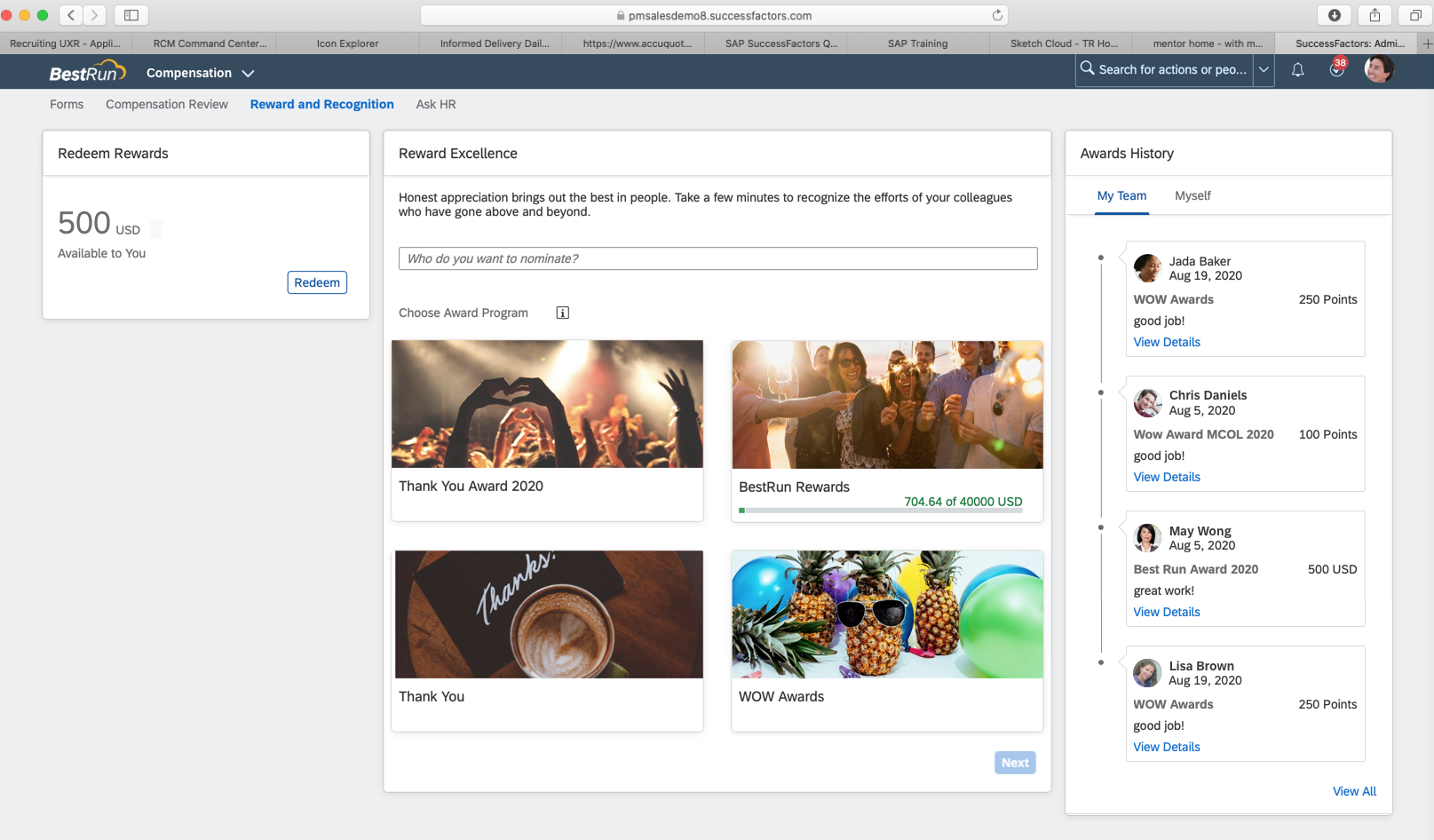Select the BestRun Rewards program image
The height and width of the screenshot is (840, 1434).
[x=887, y=405]
